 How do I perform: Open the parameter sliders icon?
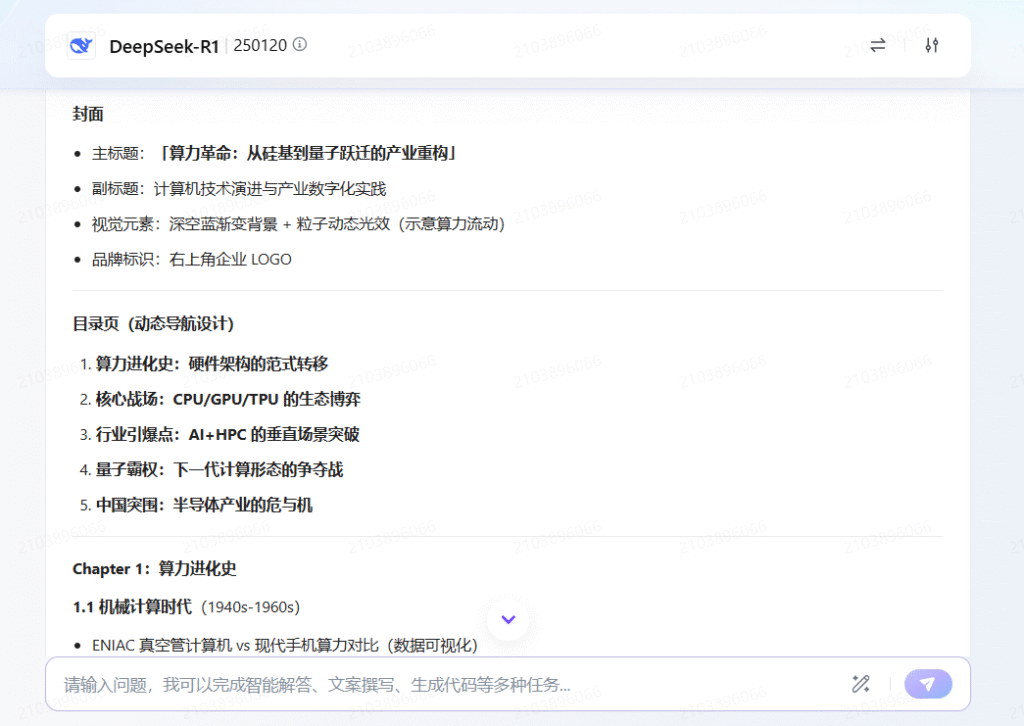click(931, 45)
